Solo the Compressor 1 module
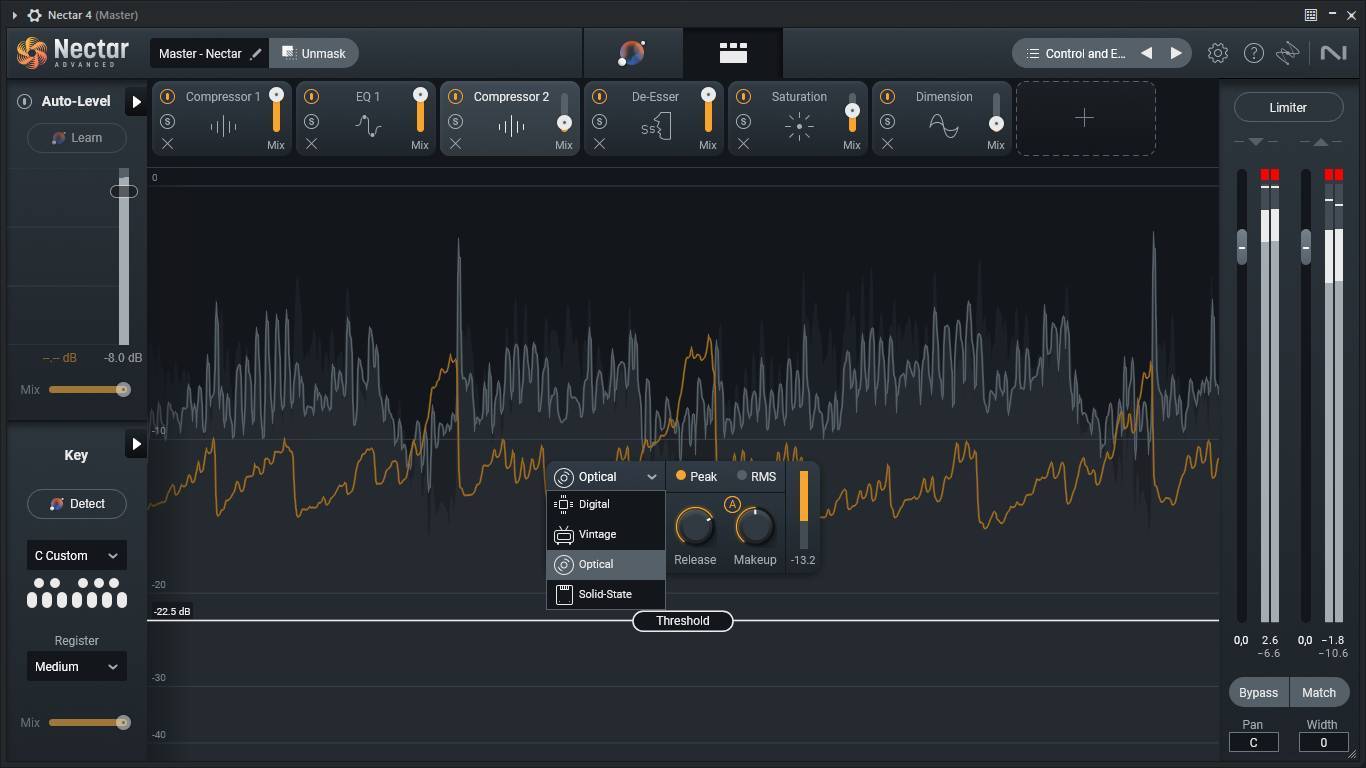 [167, 121]
